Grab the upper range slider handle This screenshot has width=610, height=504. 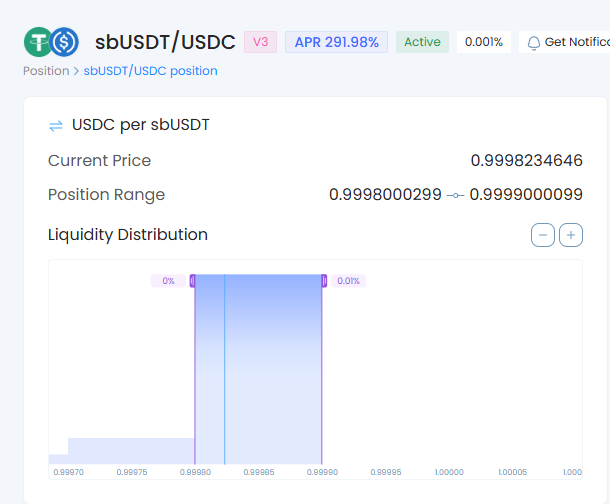pos(324,281)
